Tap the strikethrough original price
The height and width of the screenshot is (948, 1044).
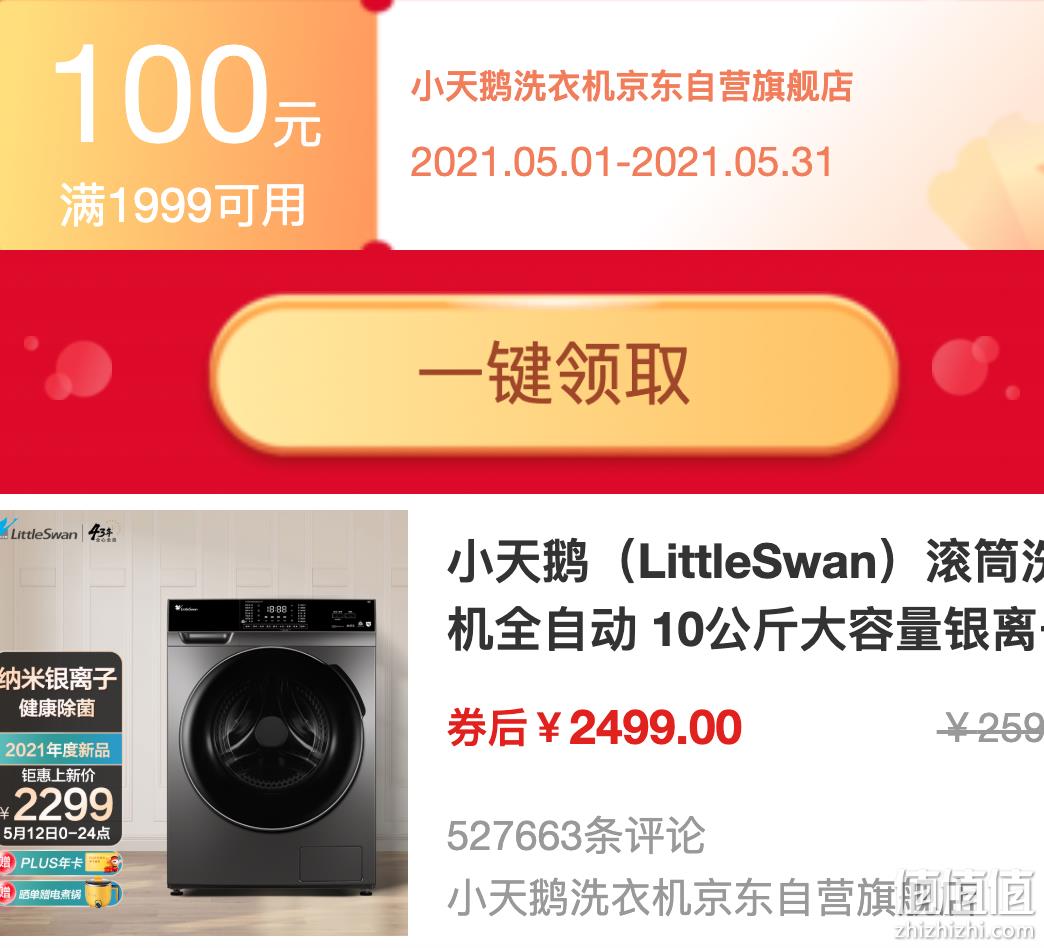991,727
